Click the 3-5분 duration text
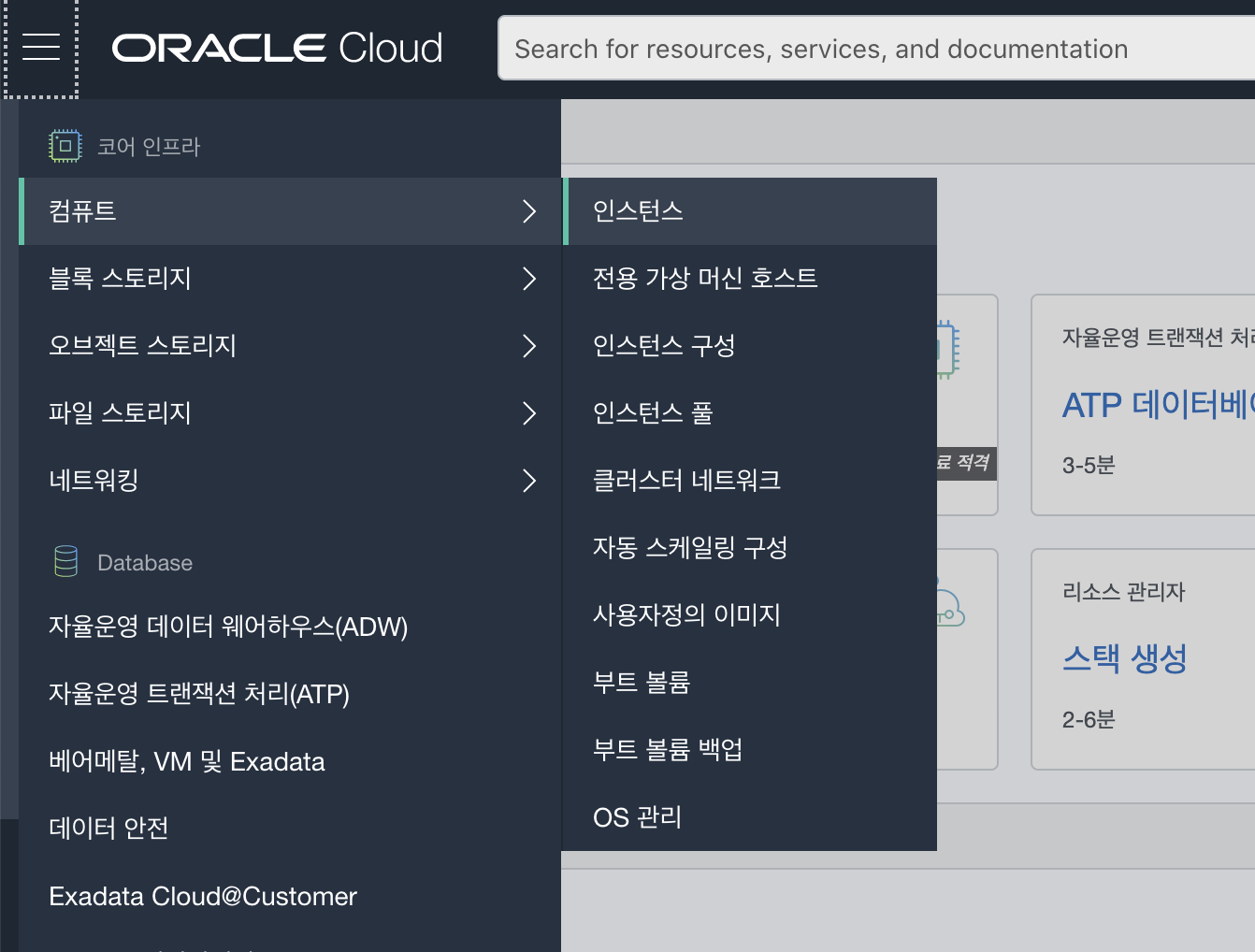The width and height of the screenshot is (1255, 952). click(x=1089, y=466)
